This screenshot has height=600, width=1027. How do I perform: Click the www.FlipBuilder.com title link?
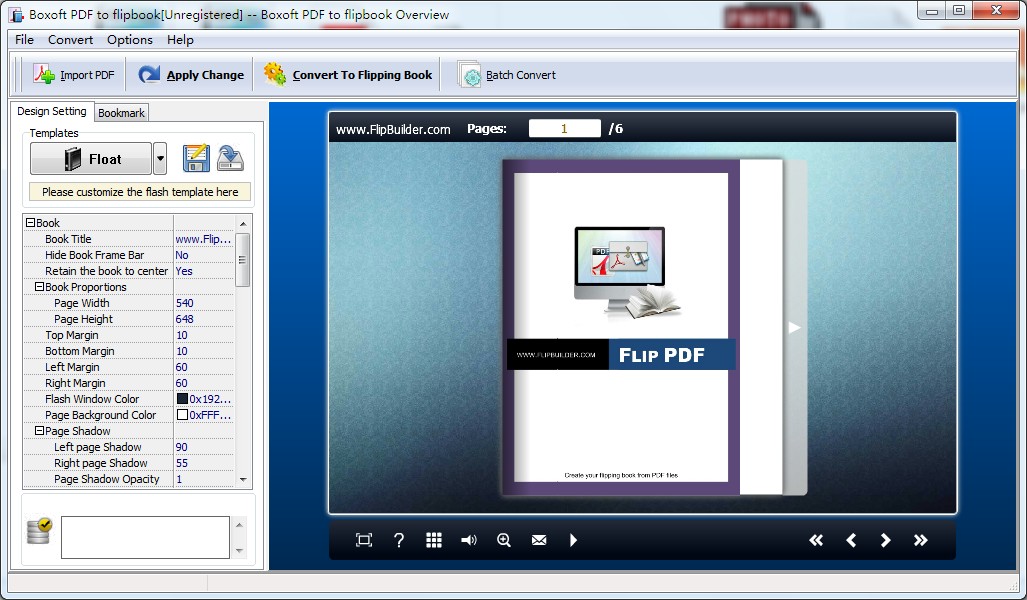click(393, 129)
